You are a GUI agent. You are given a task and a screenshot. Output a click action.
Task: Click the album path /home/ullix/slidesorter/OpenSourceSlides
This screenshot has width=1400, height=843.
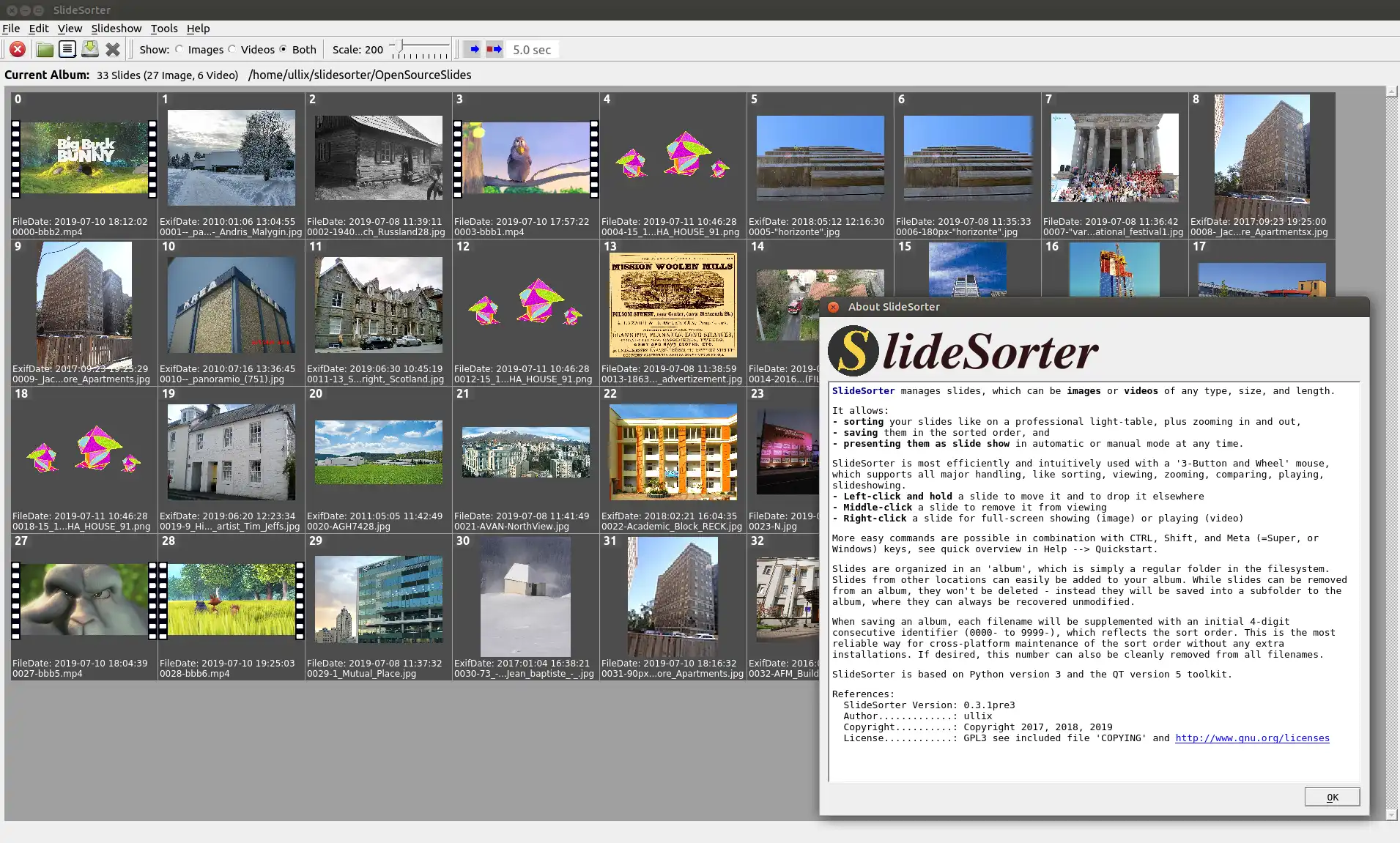(360, 75)
